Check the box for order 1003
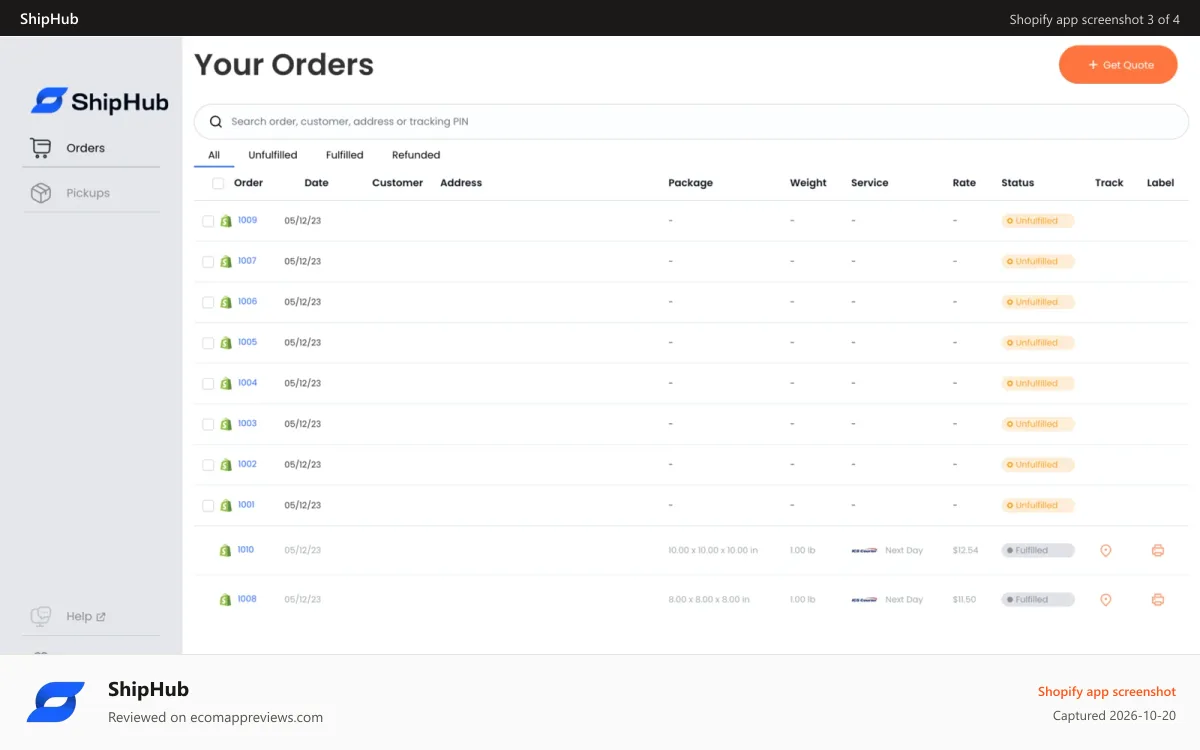The image size is (1200, 750). (208, 424)
